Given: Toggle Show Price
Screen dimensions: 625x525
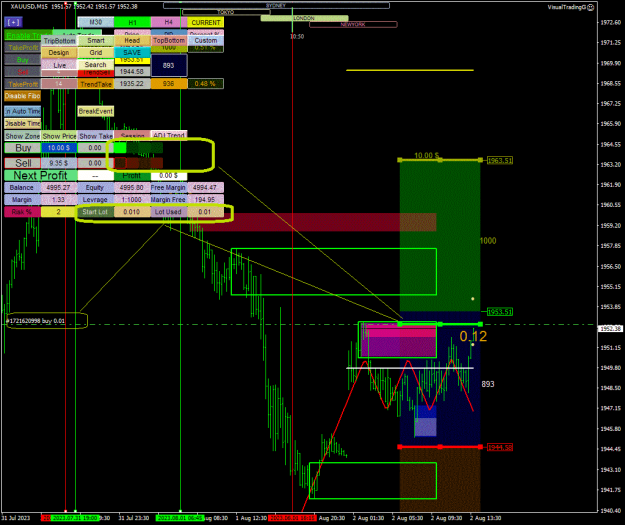Looking at the screenshot, I should (59, 136).
